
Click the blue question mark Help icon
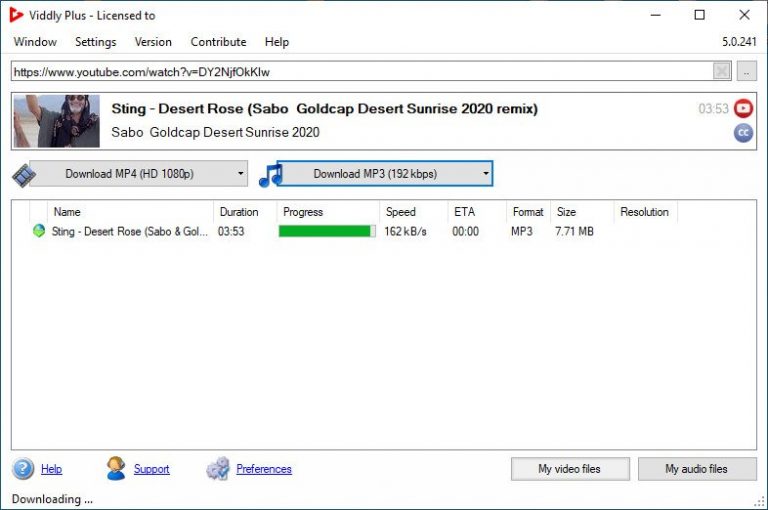[23, 469]
